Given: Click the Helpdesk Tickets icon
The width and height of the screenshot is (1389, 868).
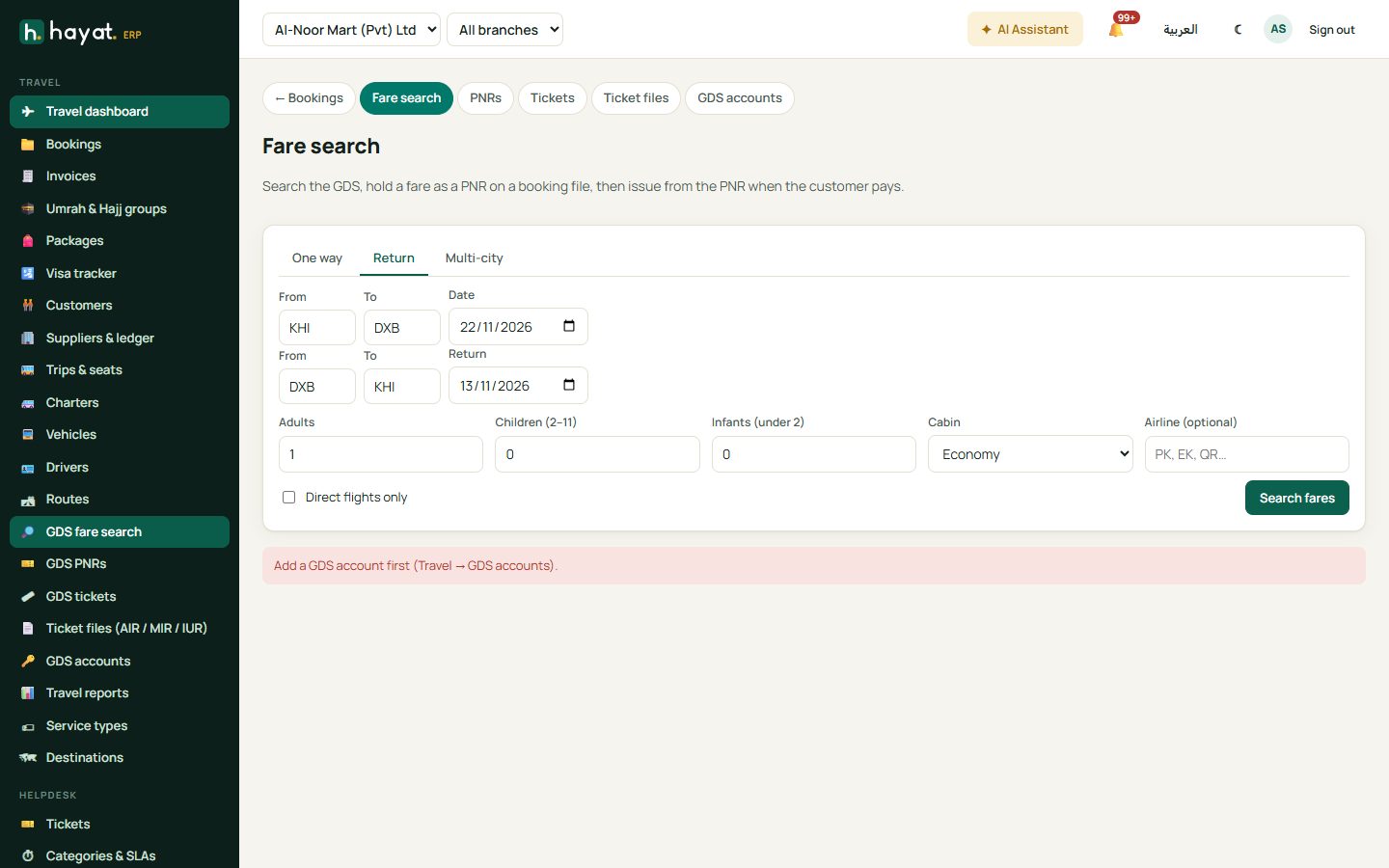Looking at the screenshot, I should point(28,825).
